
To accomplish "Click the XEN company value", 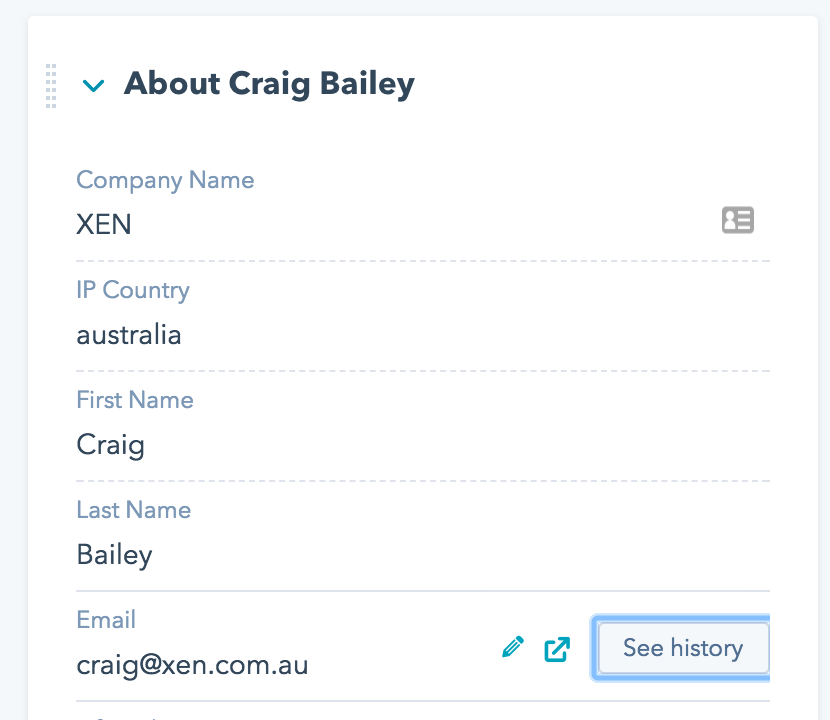I will point(104,224).
